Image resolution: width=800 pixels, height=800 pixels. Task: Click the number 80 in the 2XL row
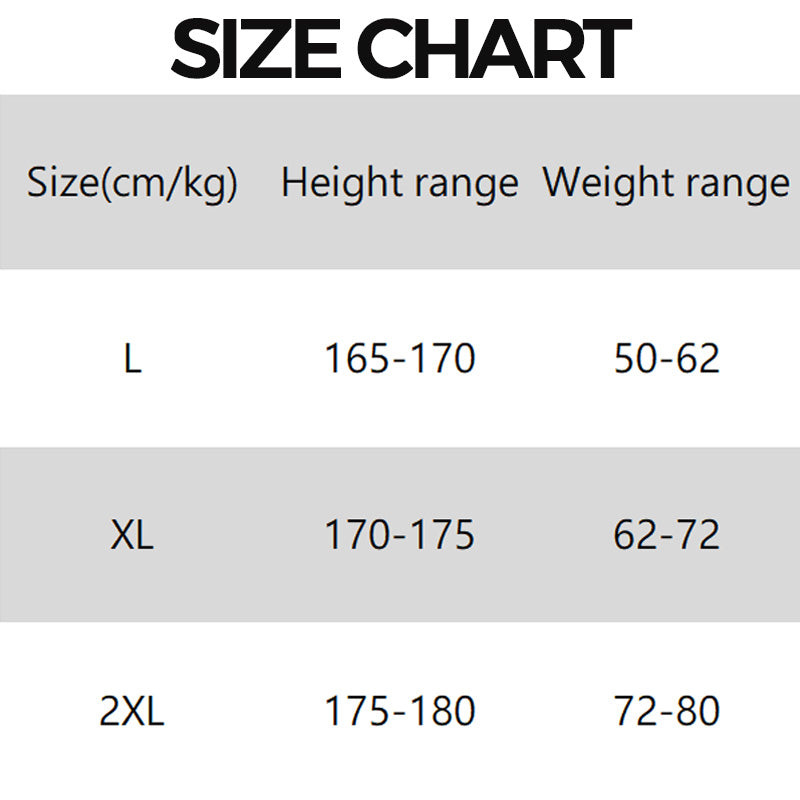(698, 712)
